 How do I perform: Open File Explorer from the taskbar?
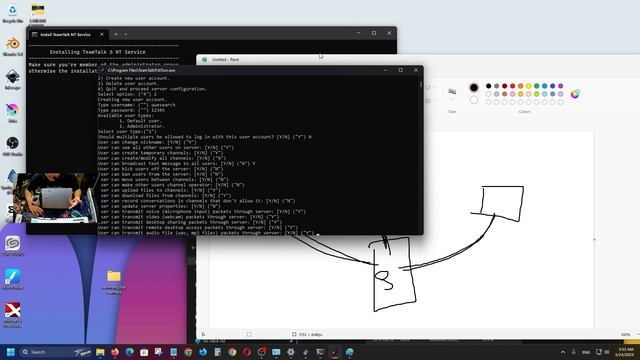[x=100, y=352]
